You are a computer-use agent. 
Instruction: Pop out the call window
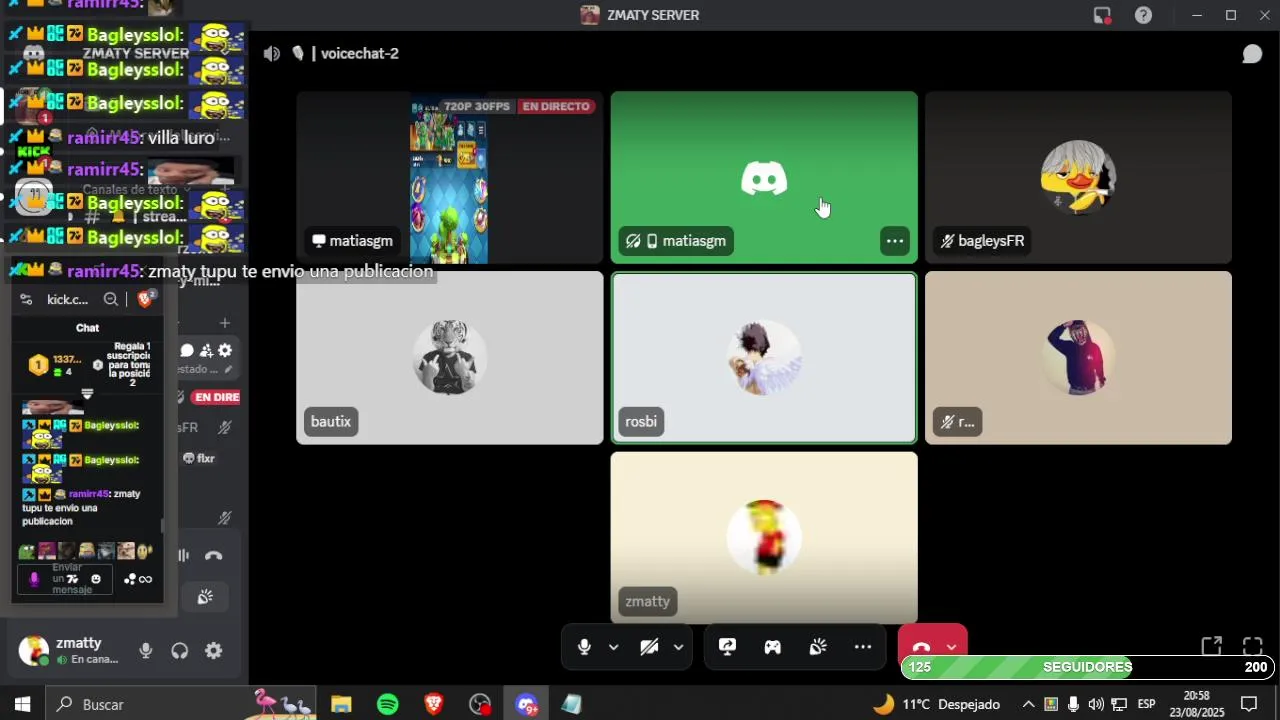(1211, 647)
